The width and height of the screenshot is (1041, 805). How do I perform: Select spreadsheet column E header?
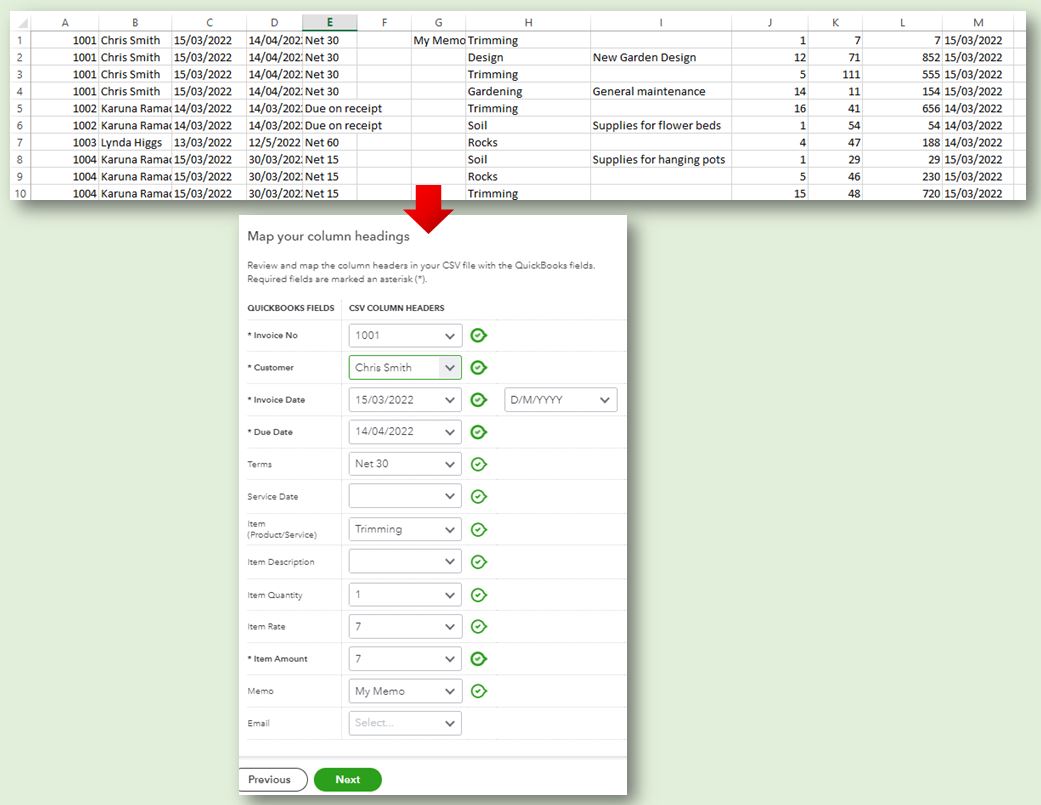tap(329, 22)
